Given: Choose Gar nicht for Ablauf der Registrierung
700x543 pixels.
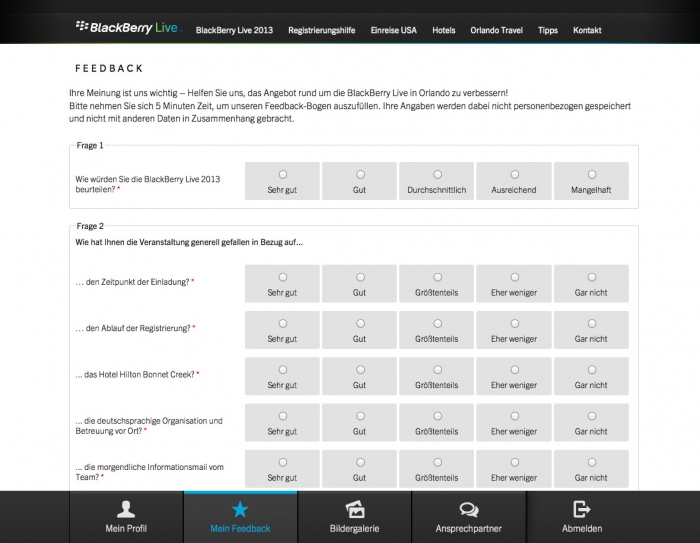Looking at the screenshot, I should [592, 323].
